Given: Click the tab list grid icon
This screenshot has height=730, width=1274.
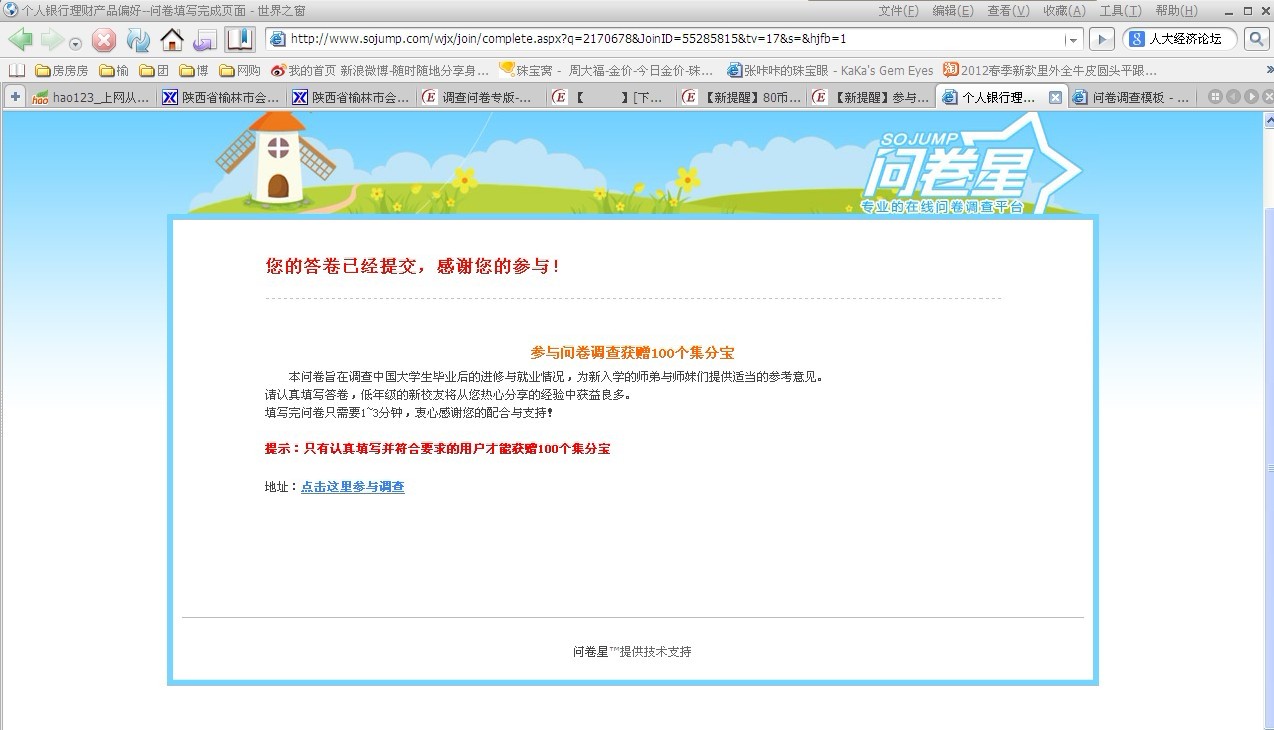Looking at the screenshot, I should coord(1215,96).
